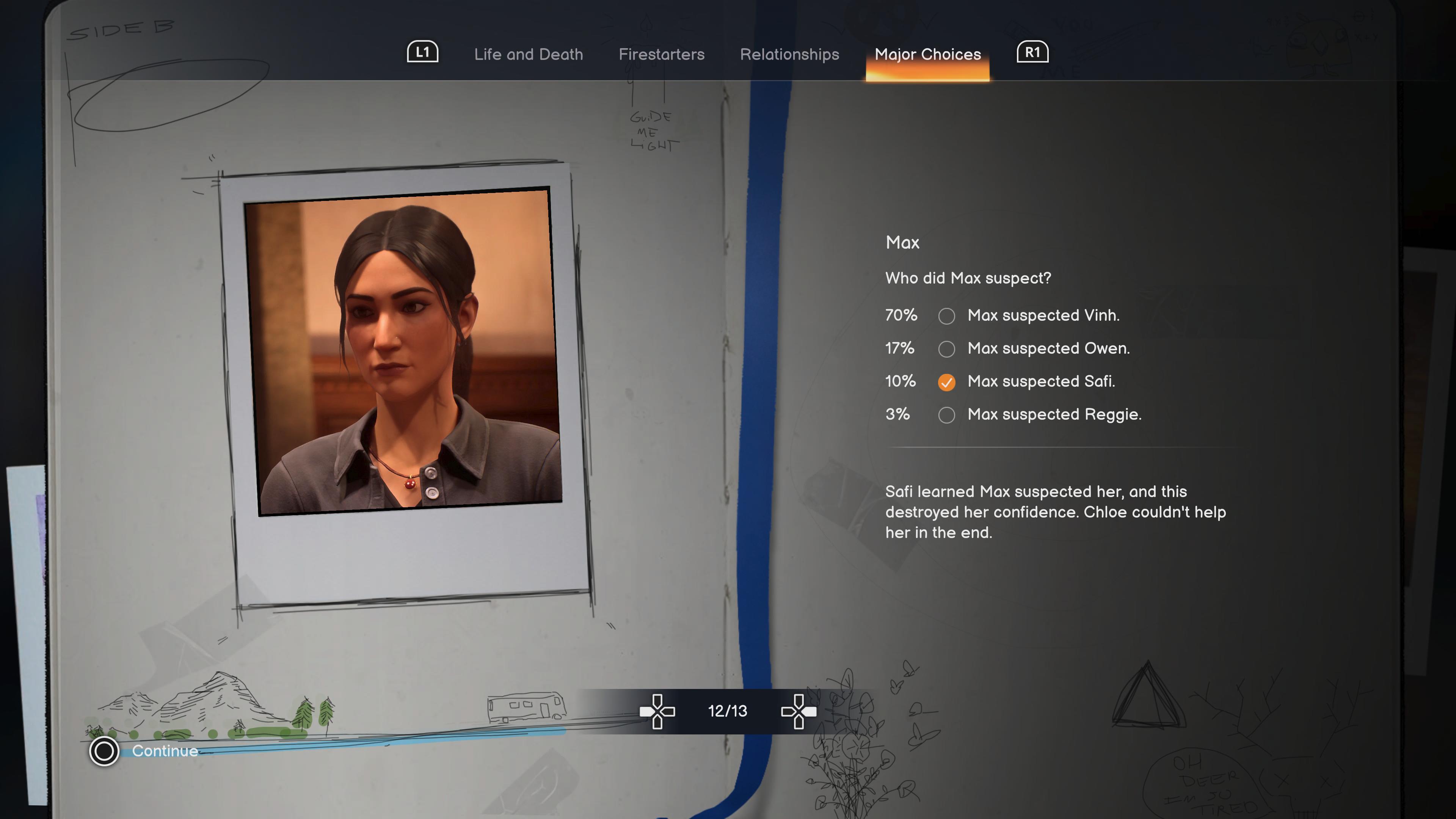Click the checked Max suspected Safi option
1456x819 pixels.
pyautogui.click(x=947, y=383)
